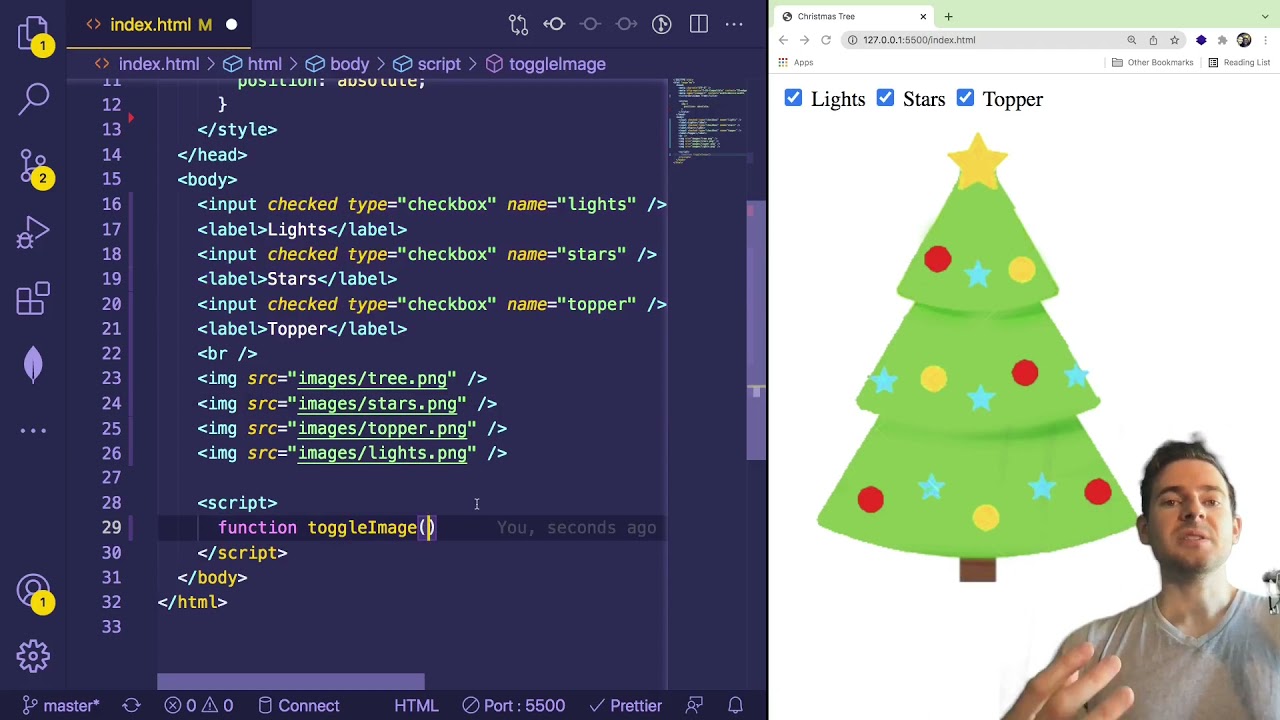Image resolution: width=1280 pixels, height=720 pixels.
Task: Click the editor minimap code overview
Action: pyautogui.click(x=708, y=120)
